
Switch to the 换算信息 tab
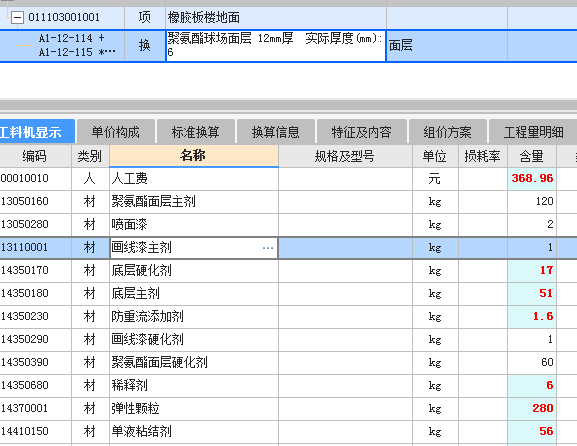click(275, 132)
